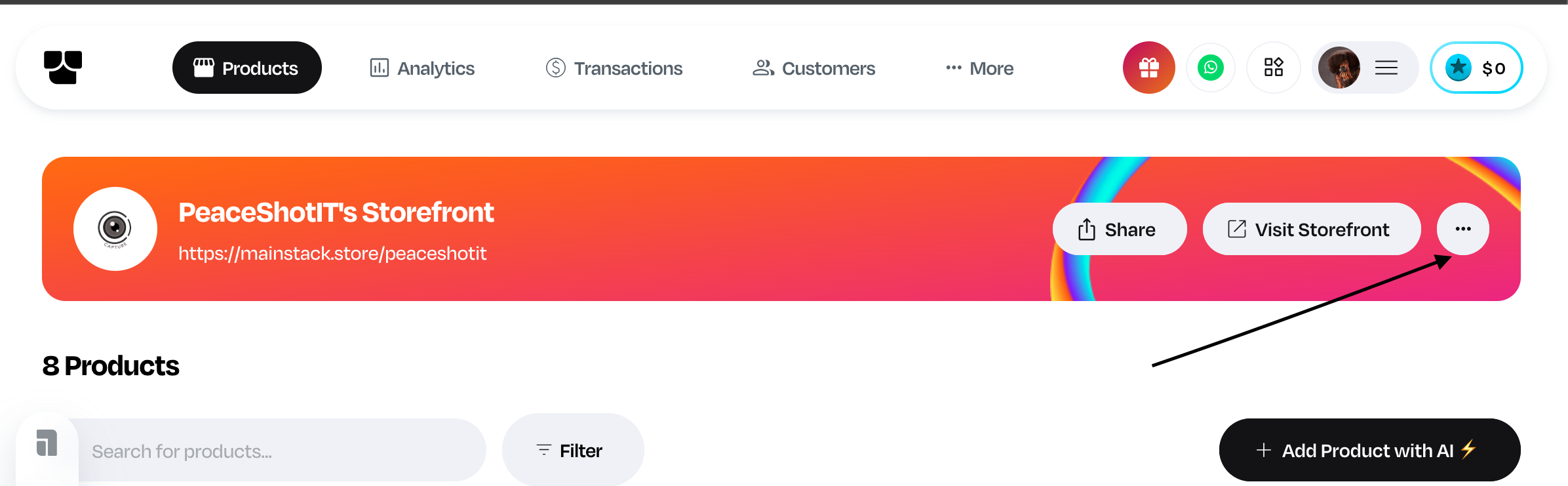Focus the Search for products field
This screenshot has height=486, width=1568.
[x=282, y=451]
